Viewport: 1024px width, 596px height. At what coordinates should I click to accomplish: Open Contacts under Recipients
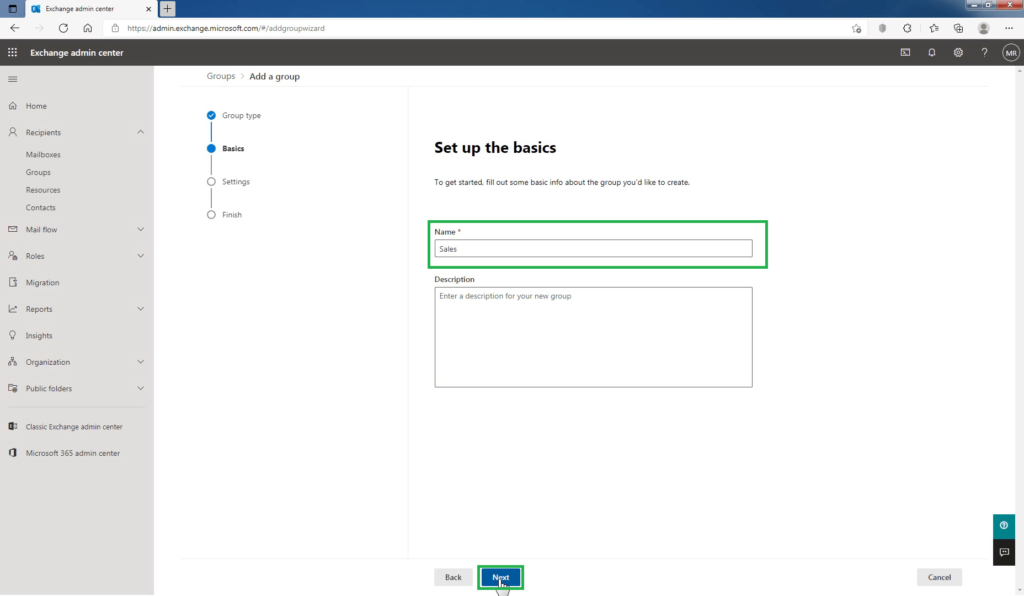click(x=40, y=208)
